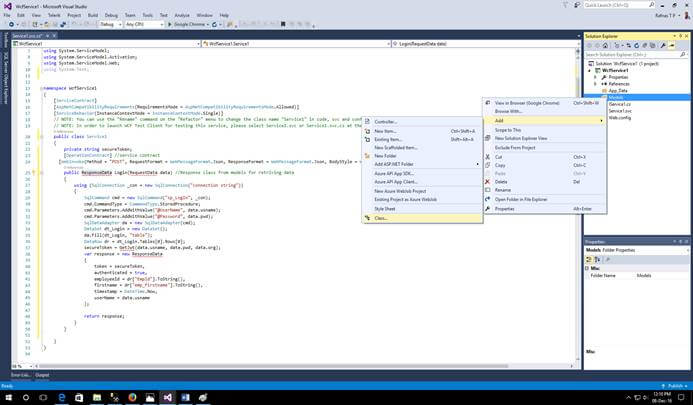Click the Cut scissors icon in context menu
Image resolution: width=693 pixels, height=405 pixels.
coord(487,156)
